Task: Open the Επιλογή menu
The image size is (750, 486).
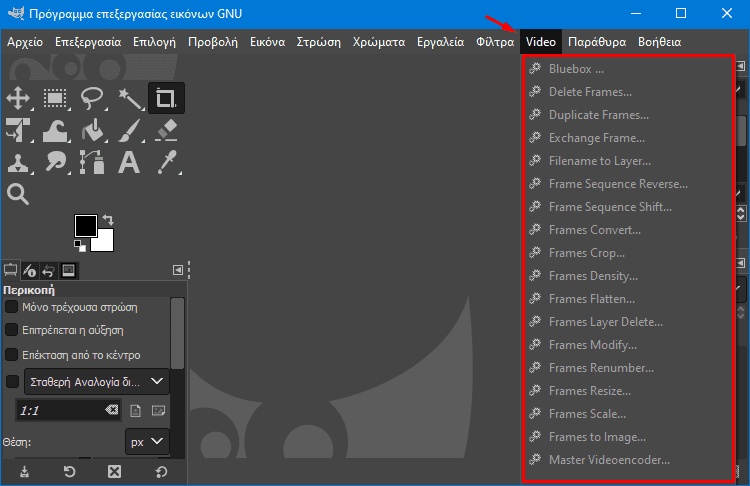Action: [154, 42]
